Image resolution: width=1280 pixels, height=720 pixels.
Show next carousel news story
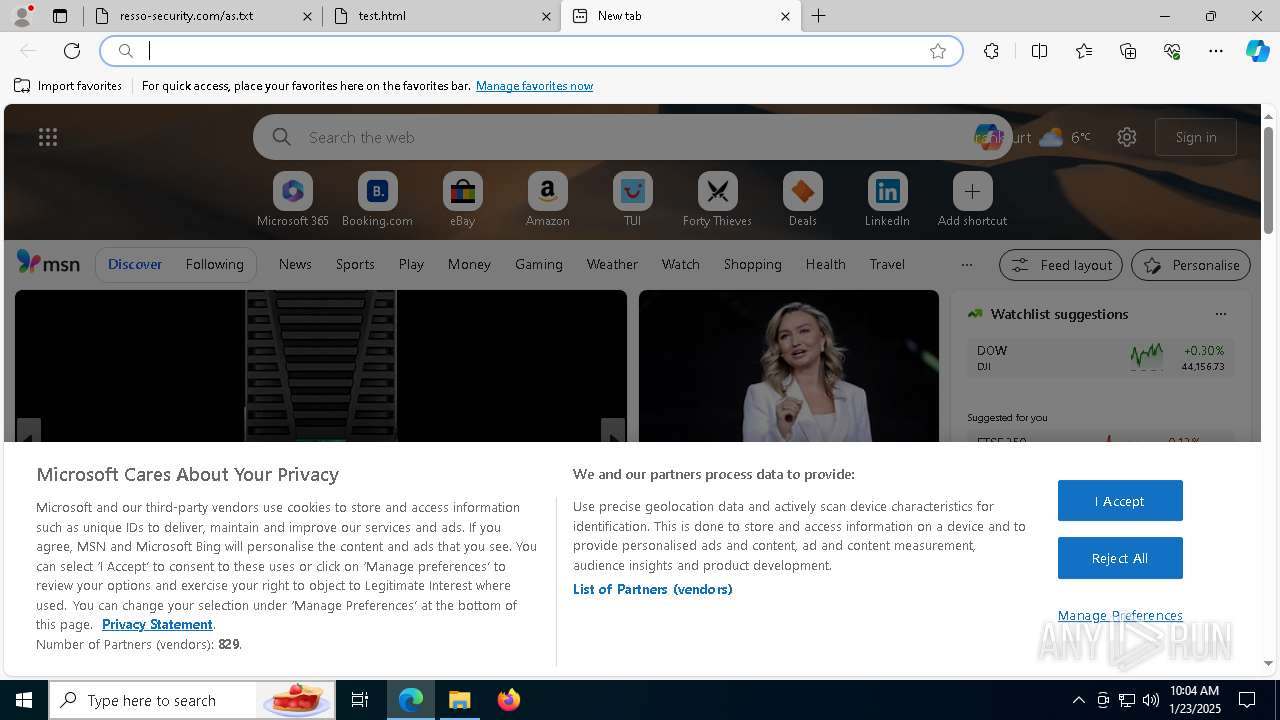click(613, 432)
